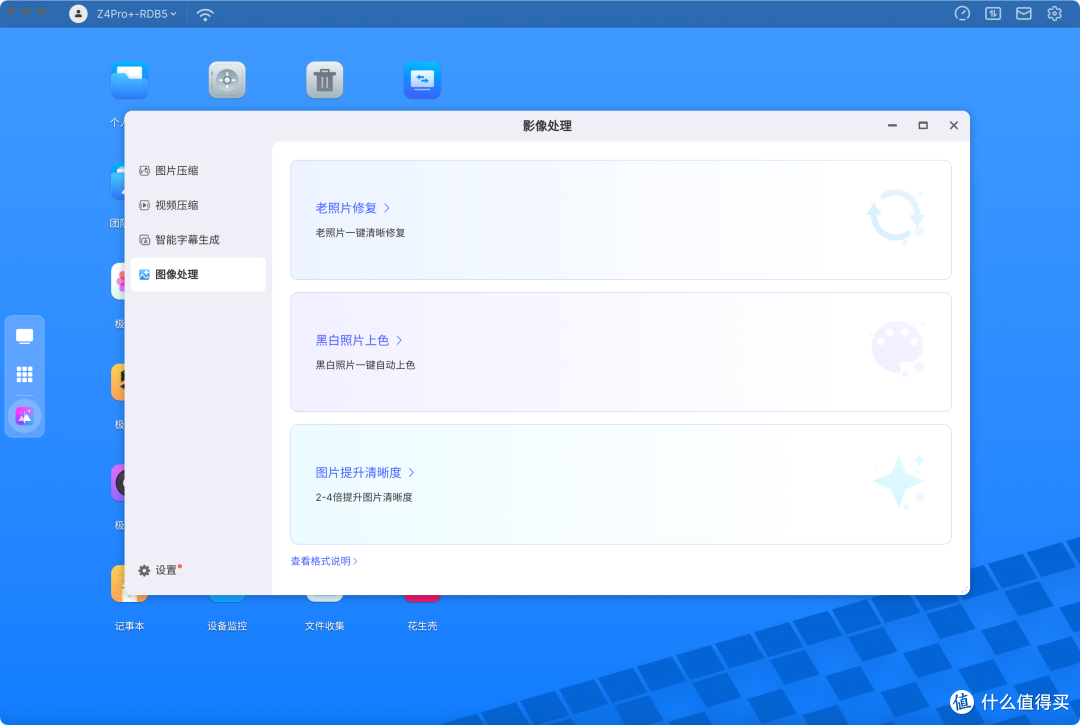
Task: Click the 视频压缩 sidebar play icon
Action: (x=144, y=205)
